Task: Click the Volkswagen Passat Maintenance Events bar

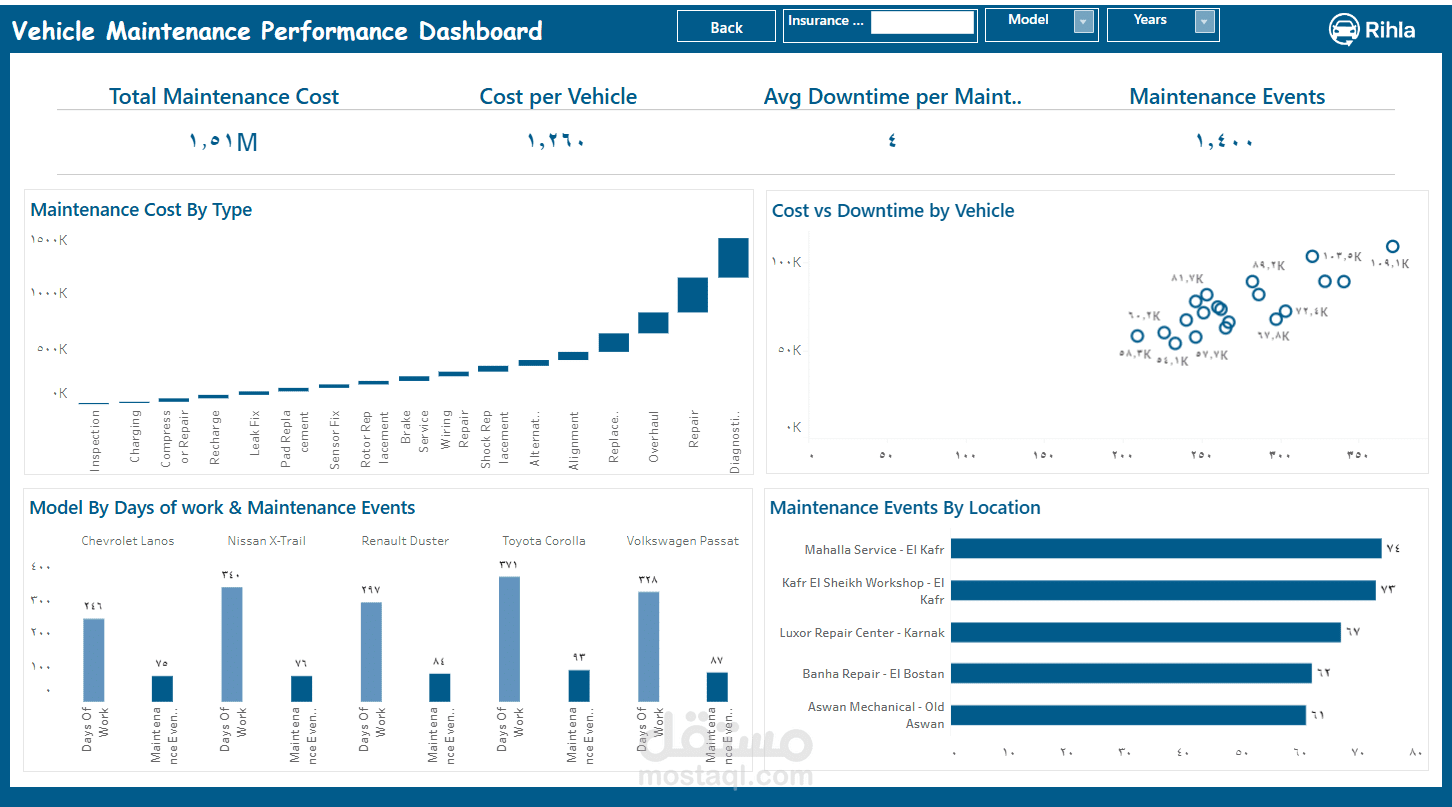Action: pyautogui.click(x=717, y=687)
